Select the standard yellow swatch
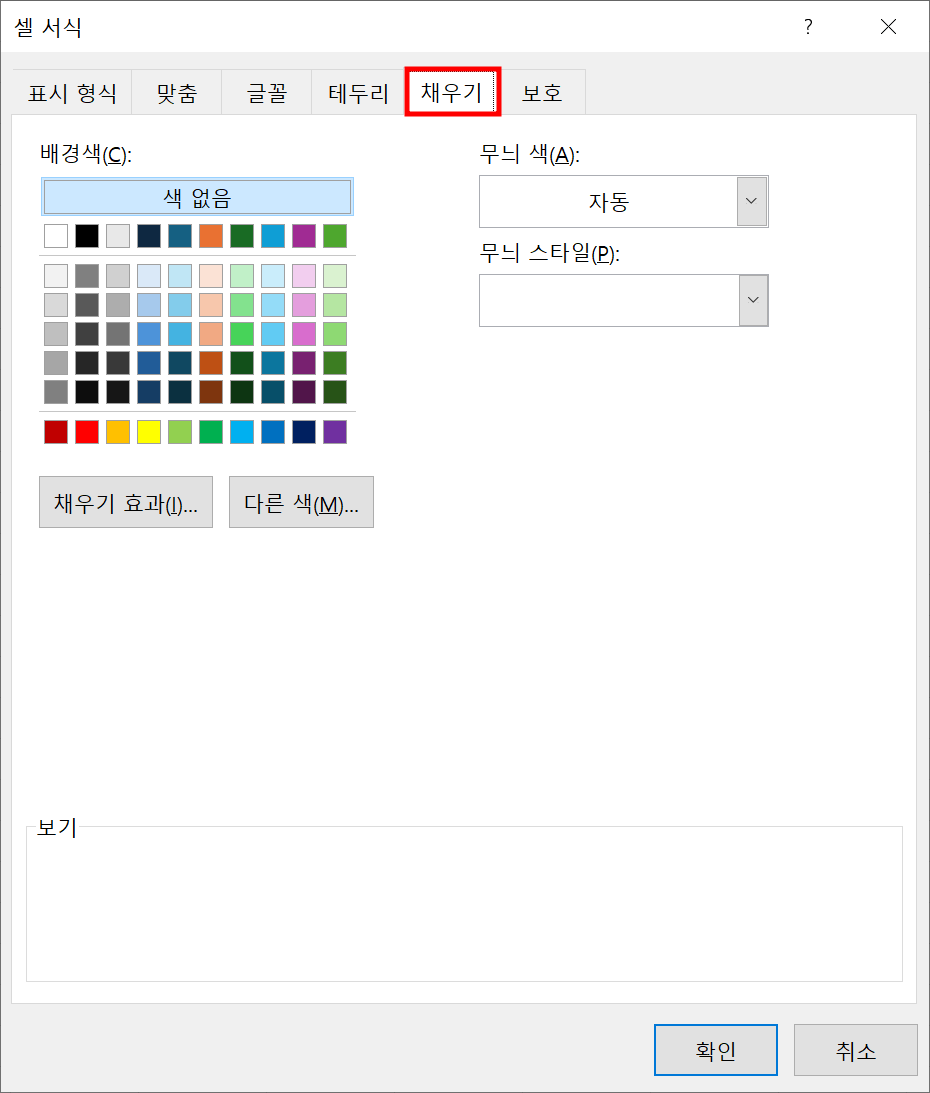Image resolution: width=930 pixels, height=1093 pixels. click(x=149, y=432)
